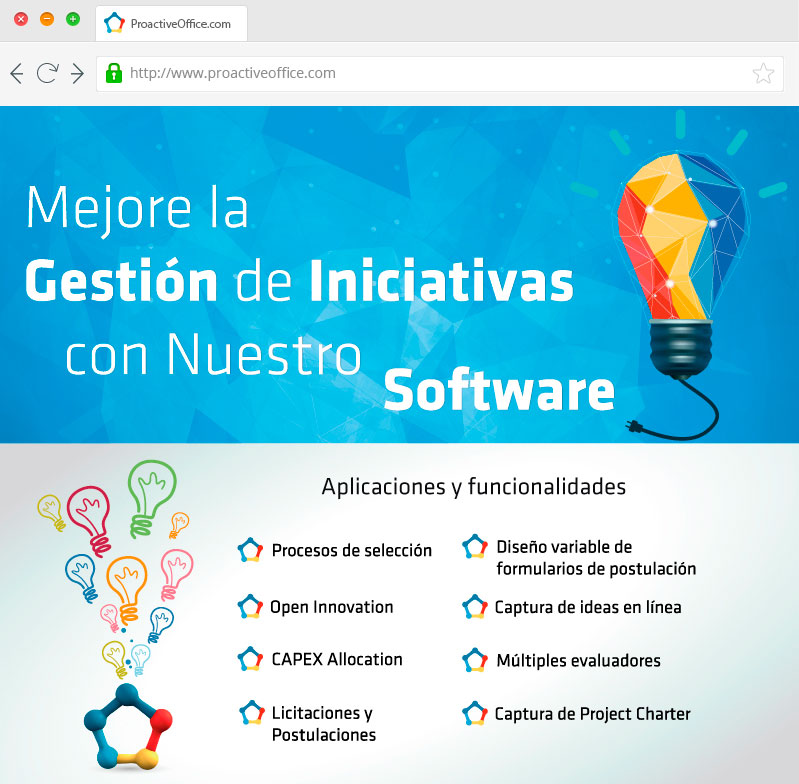
Task: Click Captura de Project Charter text
Action: 592,714
